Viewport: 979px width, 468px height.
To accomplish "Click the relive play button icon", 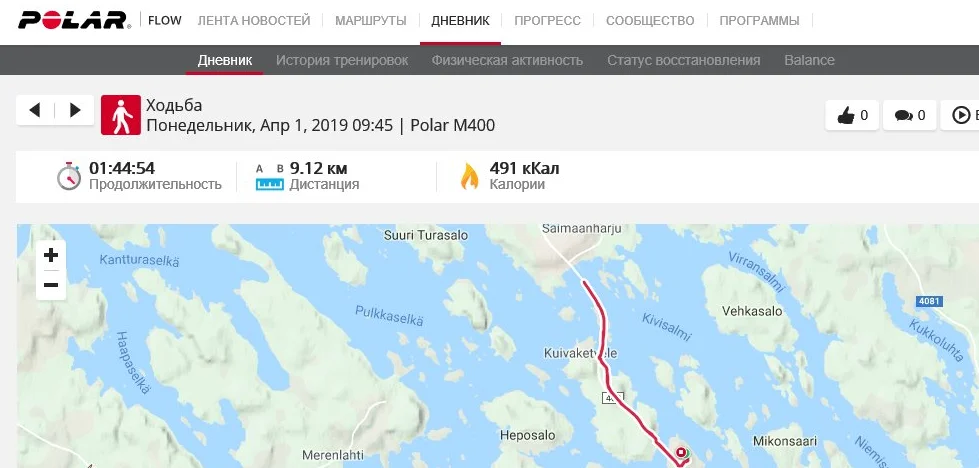I will click(x=960, y=115).
